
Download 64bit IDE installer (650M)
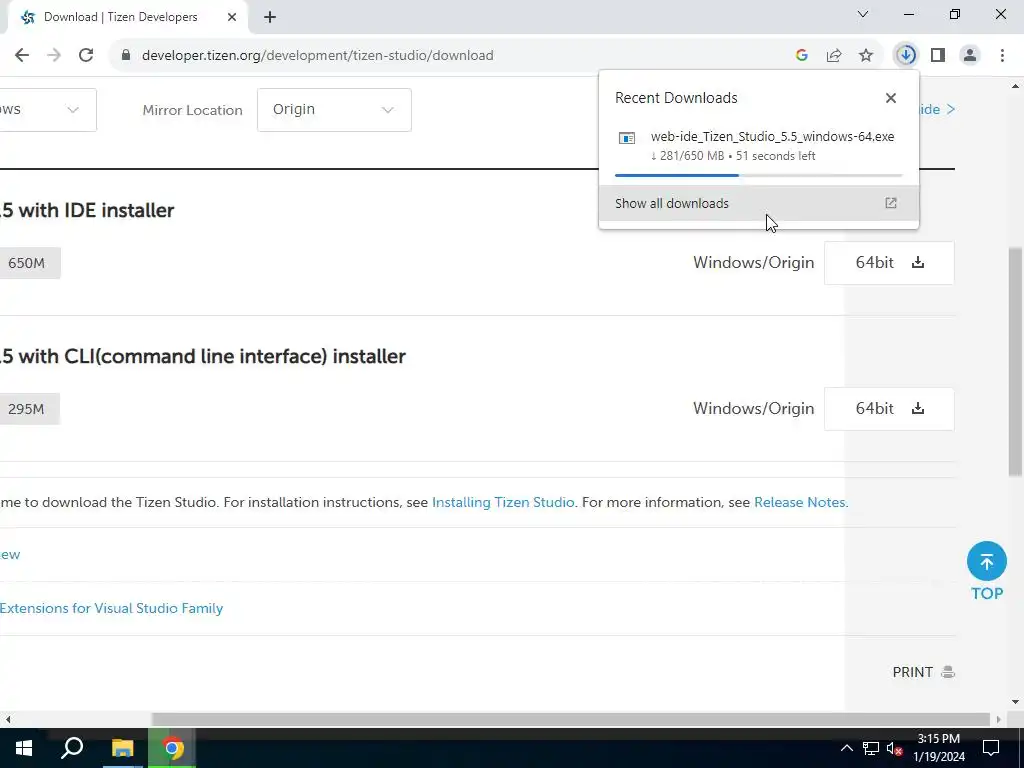[889, 263]
